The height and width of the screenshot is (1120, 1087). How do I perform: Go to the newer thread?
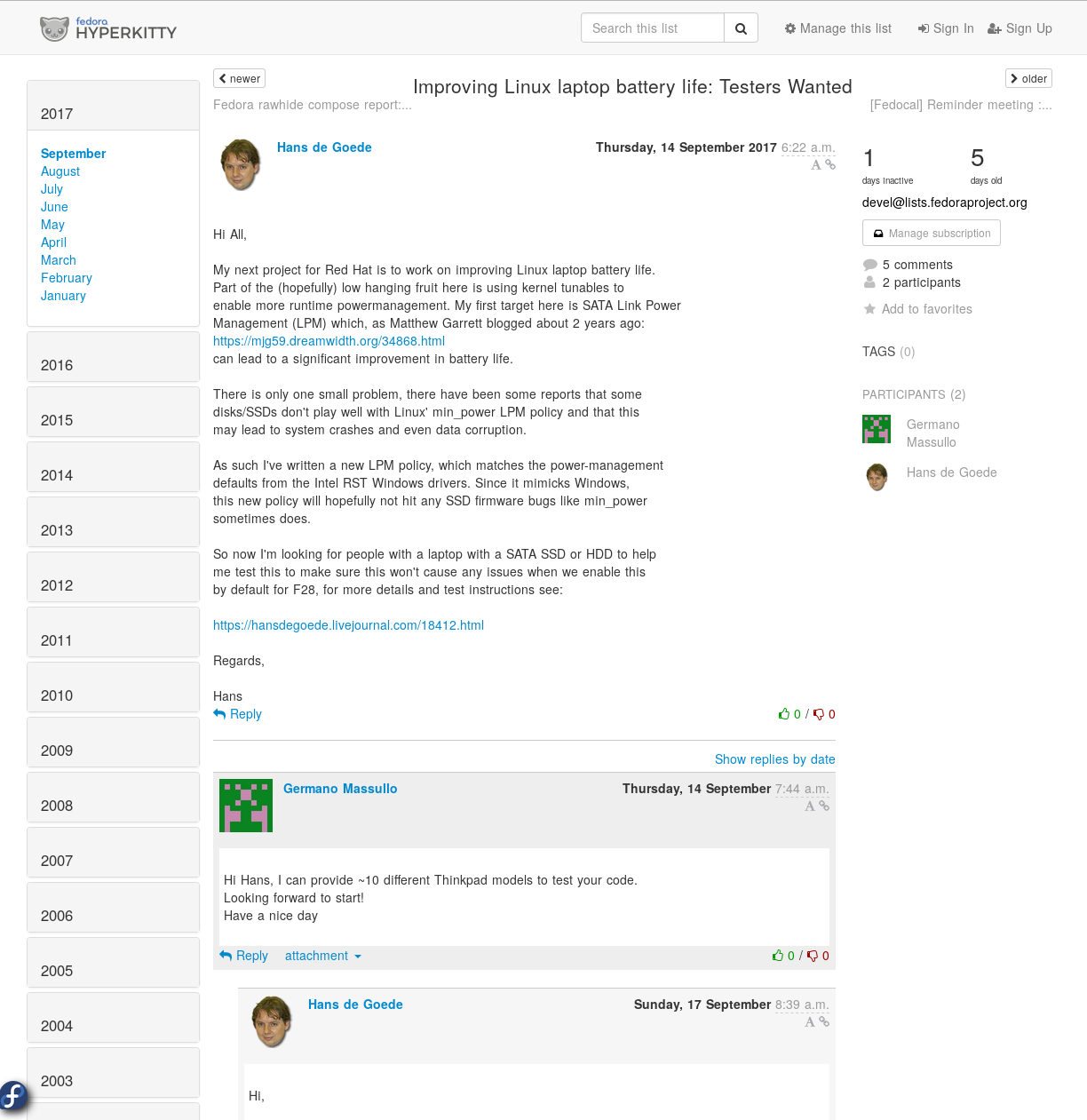click(240, 78)
